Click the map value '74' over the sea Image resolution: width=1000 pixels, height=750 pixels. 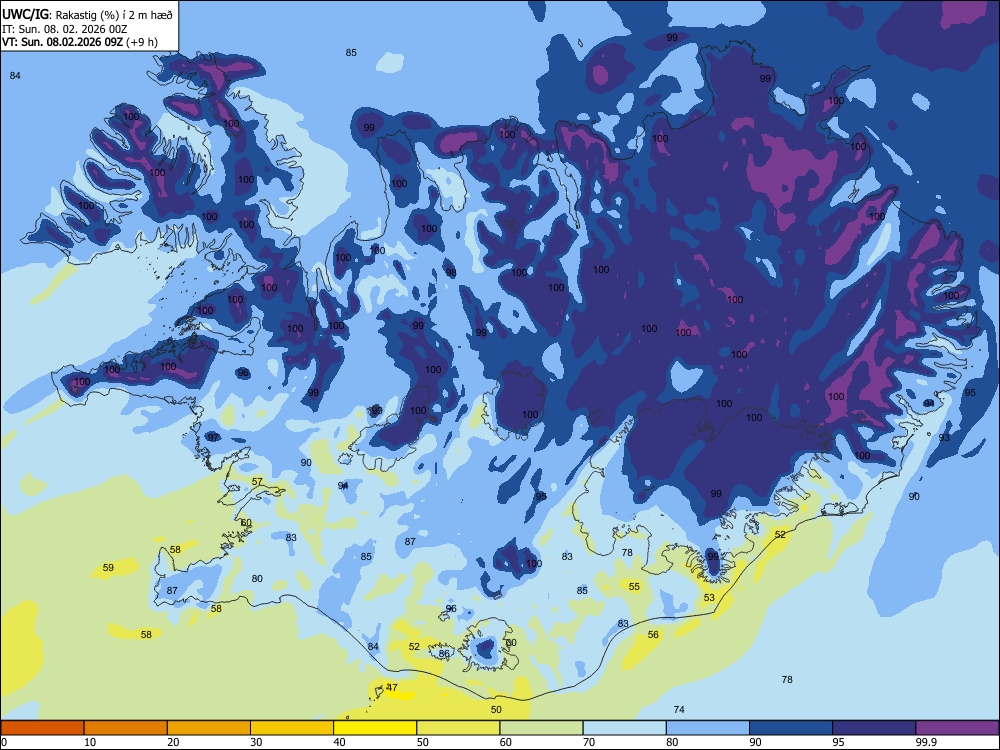[679, 709]
